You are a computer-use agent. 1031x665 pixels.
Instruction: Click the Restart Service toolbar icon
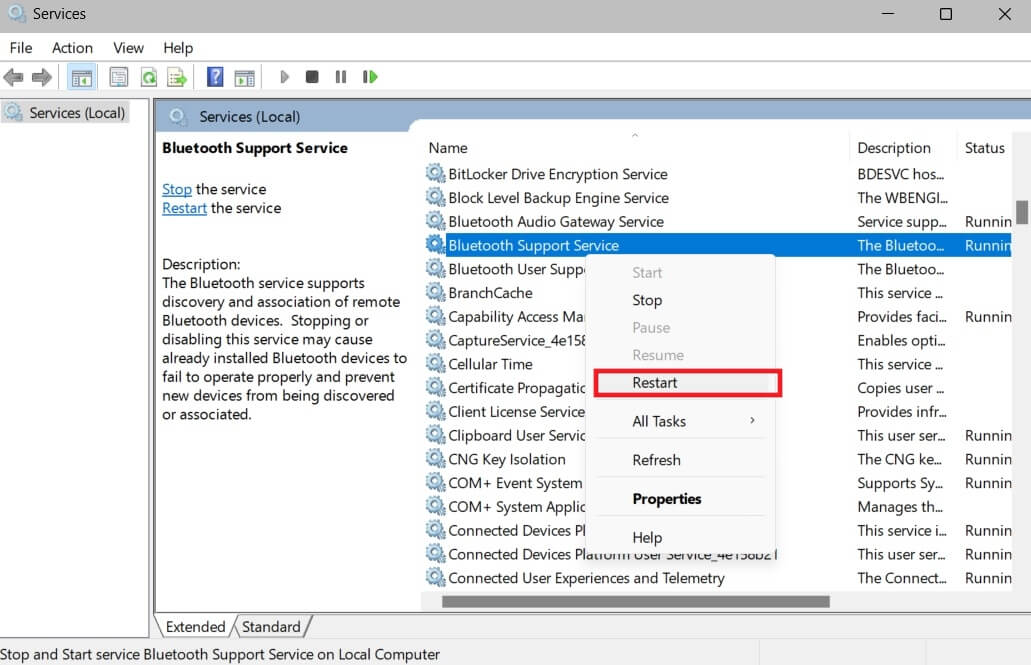tap(368, 77)
